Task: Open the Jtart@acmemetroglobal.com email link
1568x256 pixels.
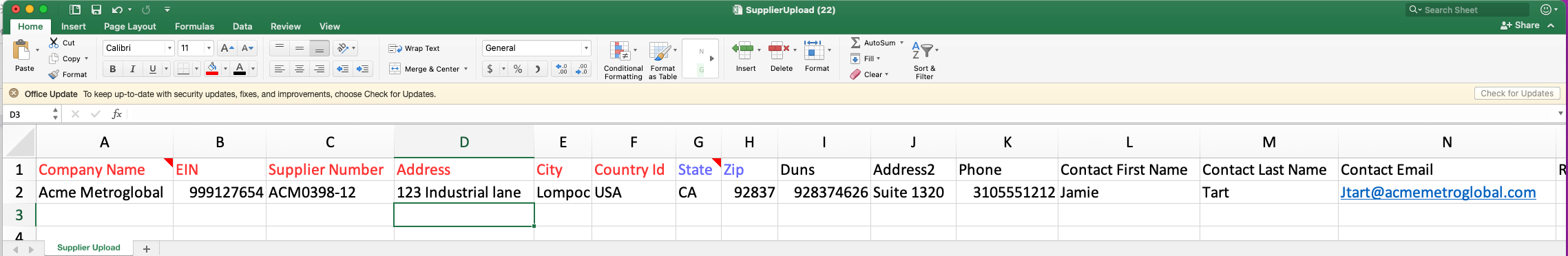Action: point(1438,192)
